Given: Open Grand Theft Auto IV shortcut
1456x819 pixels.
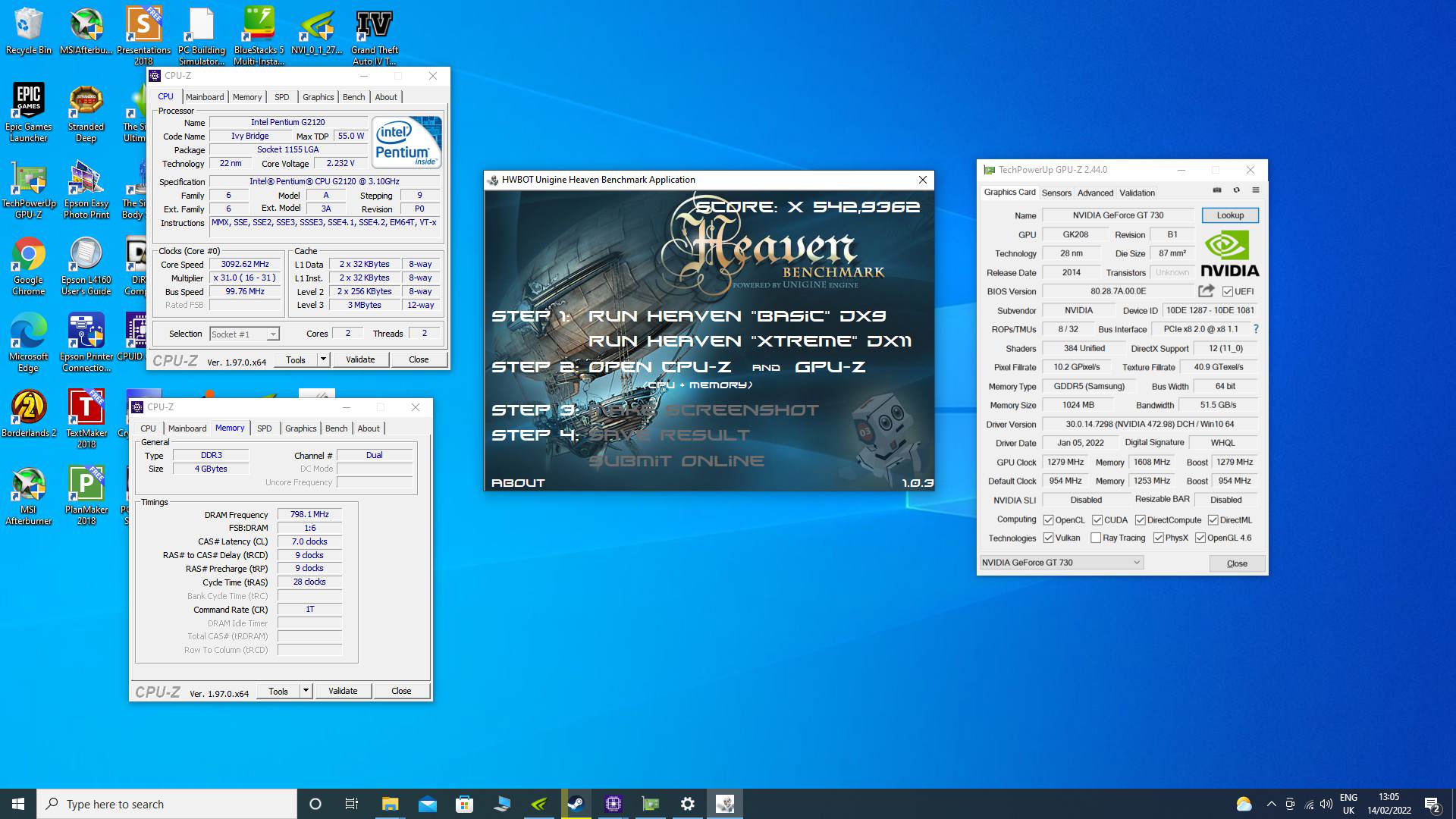Looking at the screenshot, I should pyautogui.click(x=374, y=36).
